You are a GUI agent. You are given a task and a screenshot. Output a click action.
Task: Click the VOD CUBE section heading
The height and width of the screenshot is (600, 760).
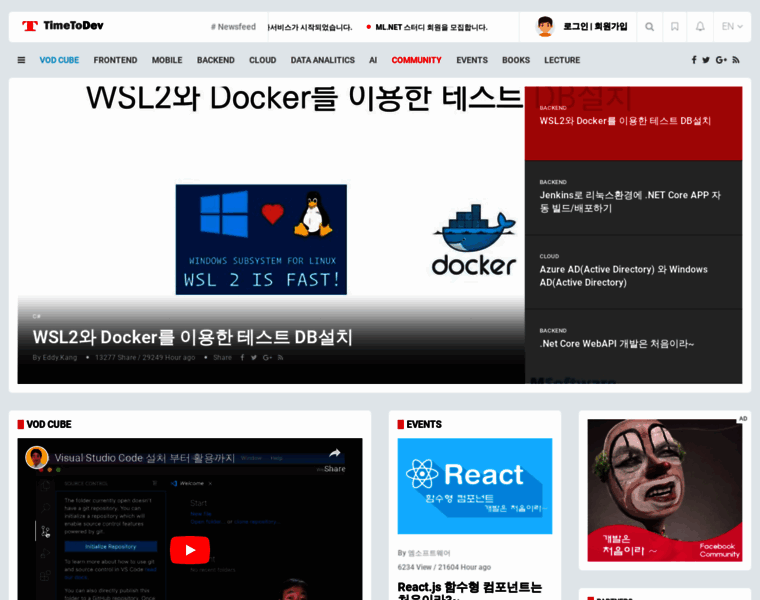pyautogui.click(x=48, y=425)
